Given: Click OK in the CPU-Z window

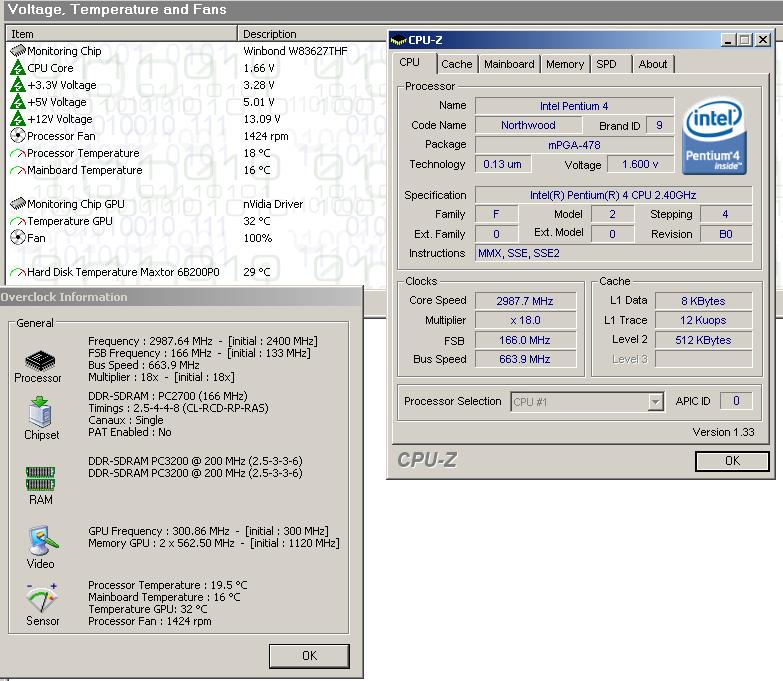Looking at the screenshot, I should [x=732, y=461].
